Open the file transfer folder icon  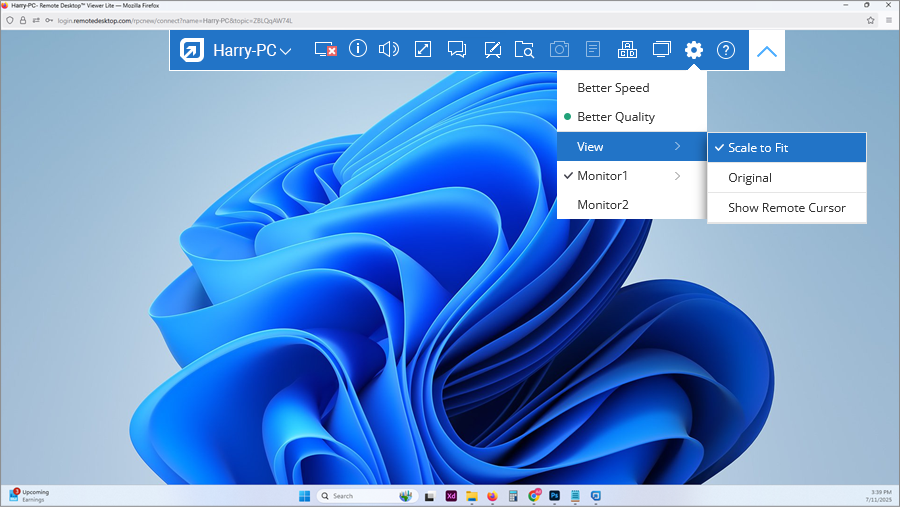525,50
